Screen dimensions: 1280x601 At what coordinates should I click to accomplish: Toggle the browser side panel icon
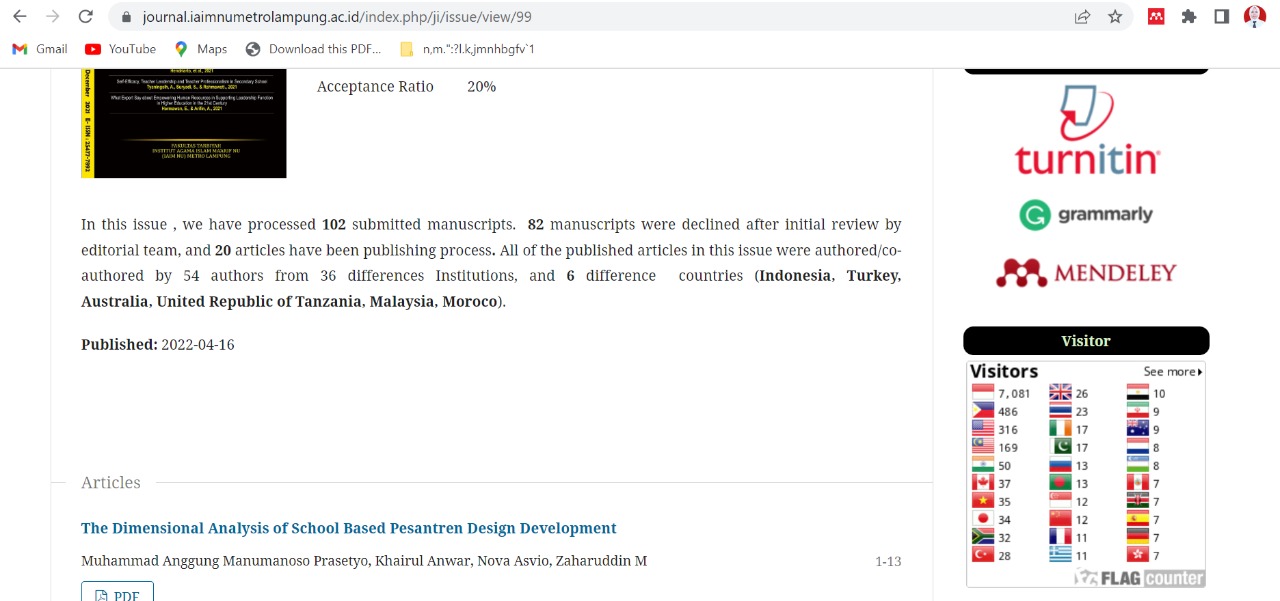click(1221, 17)
